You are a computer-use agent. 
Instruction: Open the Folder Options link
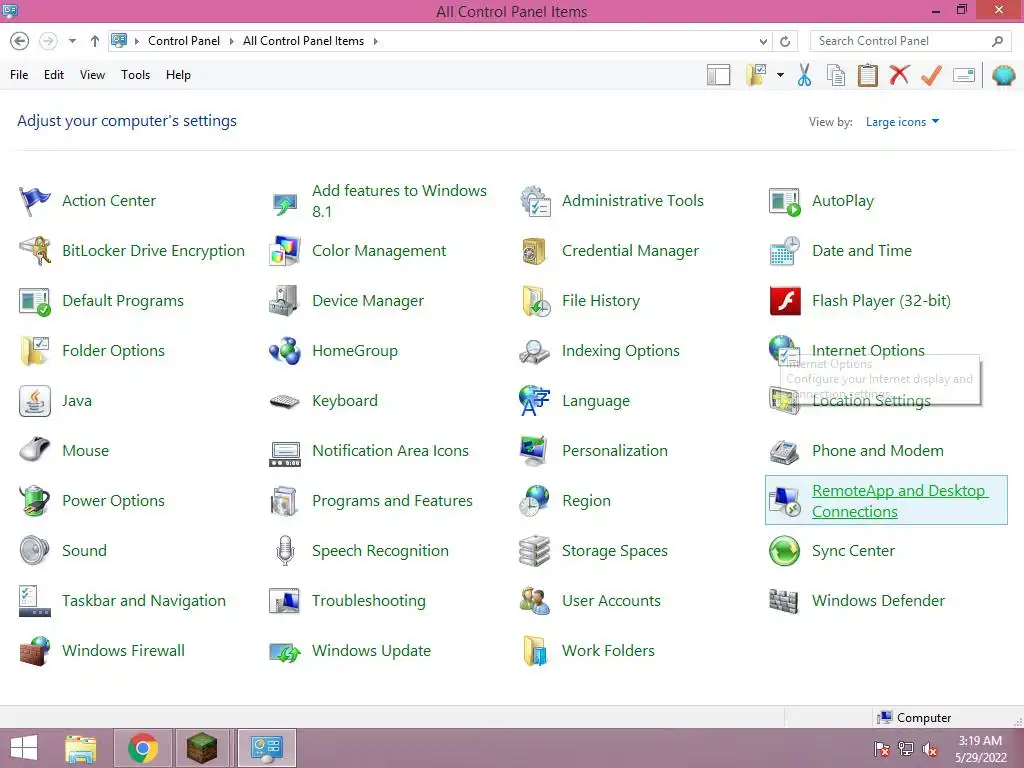[x=114, y=351]
